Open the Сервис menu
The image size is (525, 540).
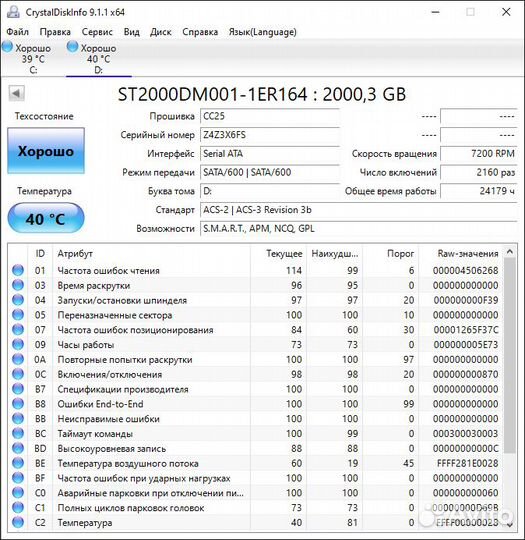(x=97, y=32)
